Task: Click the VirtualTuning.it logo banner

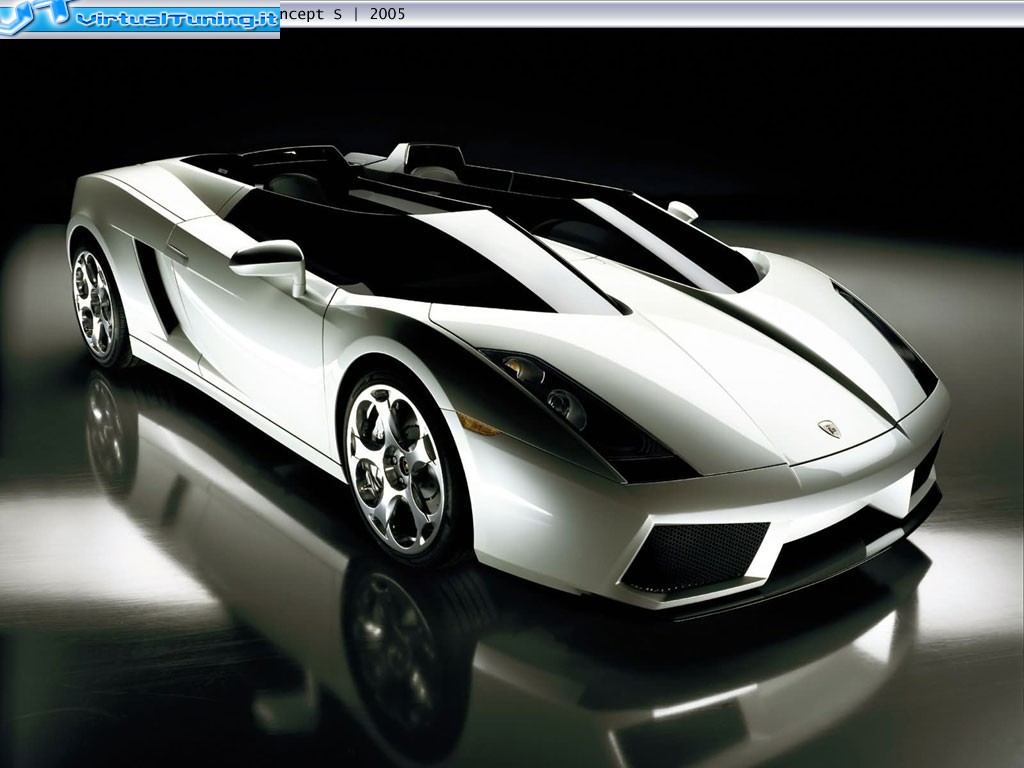Action: 140,19
